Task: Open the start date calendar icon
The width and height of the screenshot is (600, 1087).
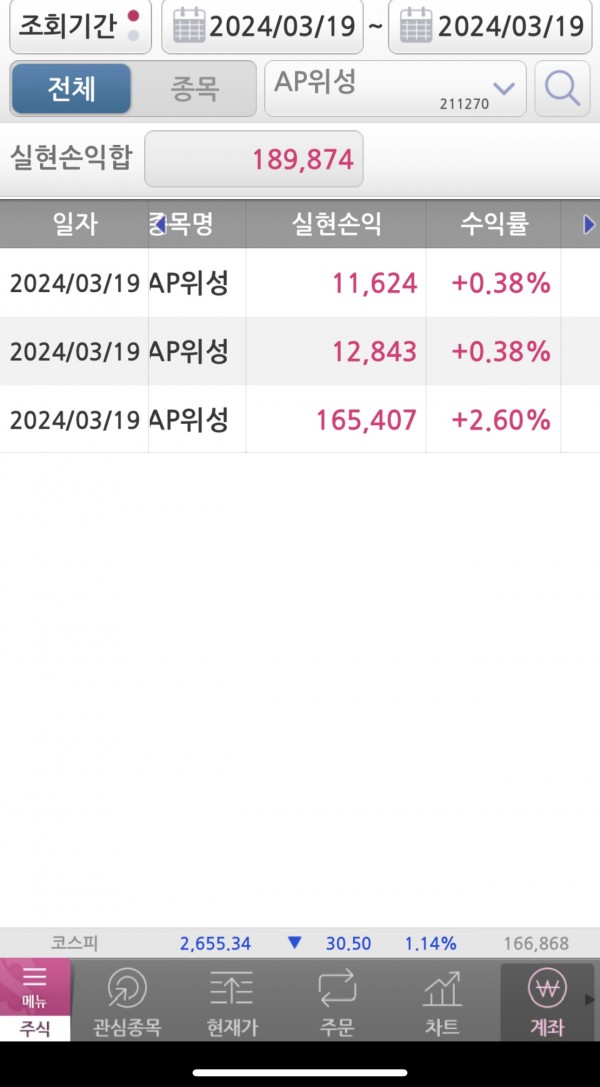Action: (188, 27)
